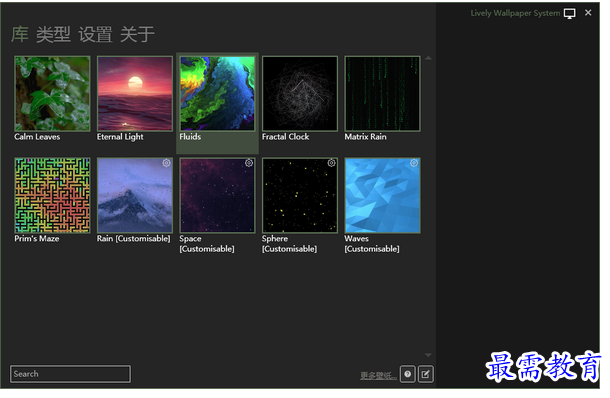Open the 关于 about tab
The image size is (610, 398).
(x=137, y=34)
